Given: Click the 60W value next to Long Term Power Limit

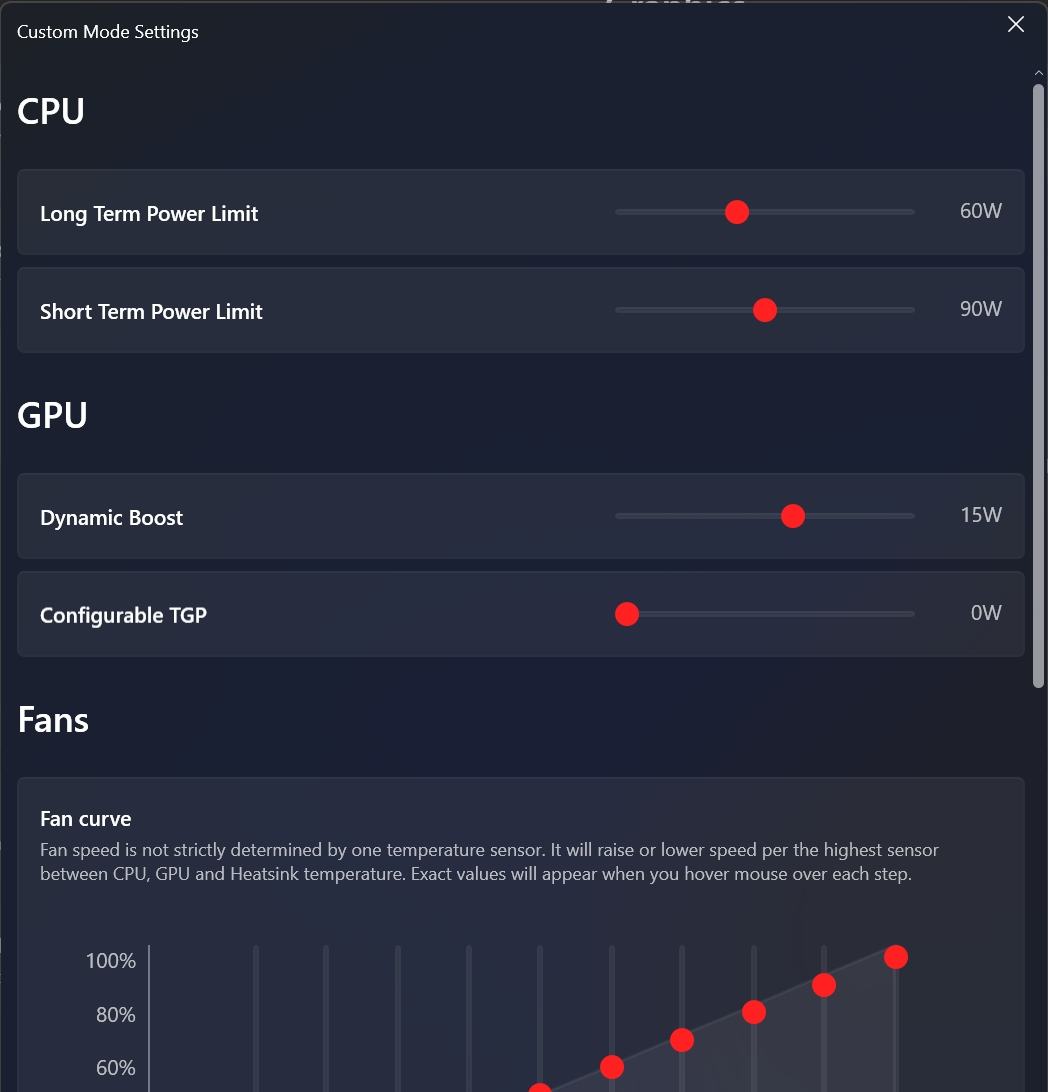Looking at the screenshot, I should (x=980, y=210).
